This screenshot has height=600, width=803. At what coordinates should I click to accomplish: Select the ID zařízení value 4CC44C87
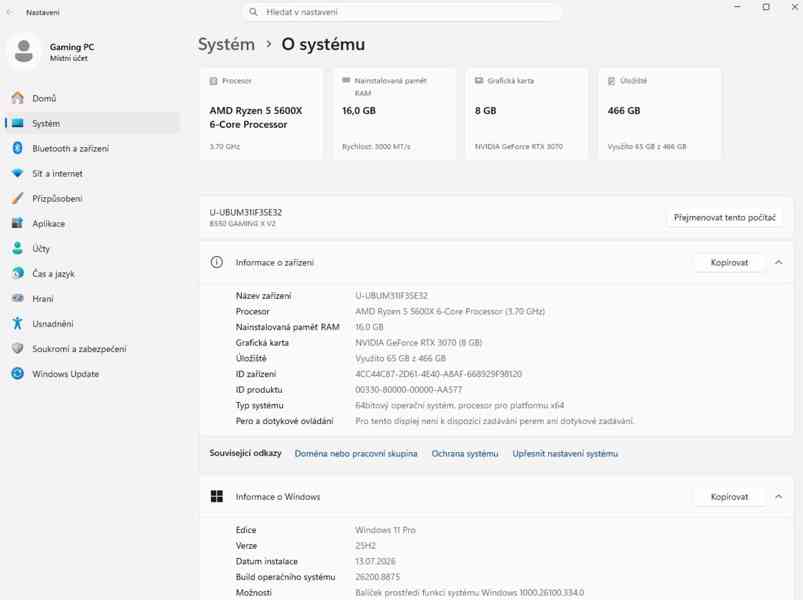pyautogui.click(x=438, y=374)
